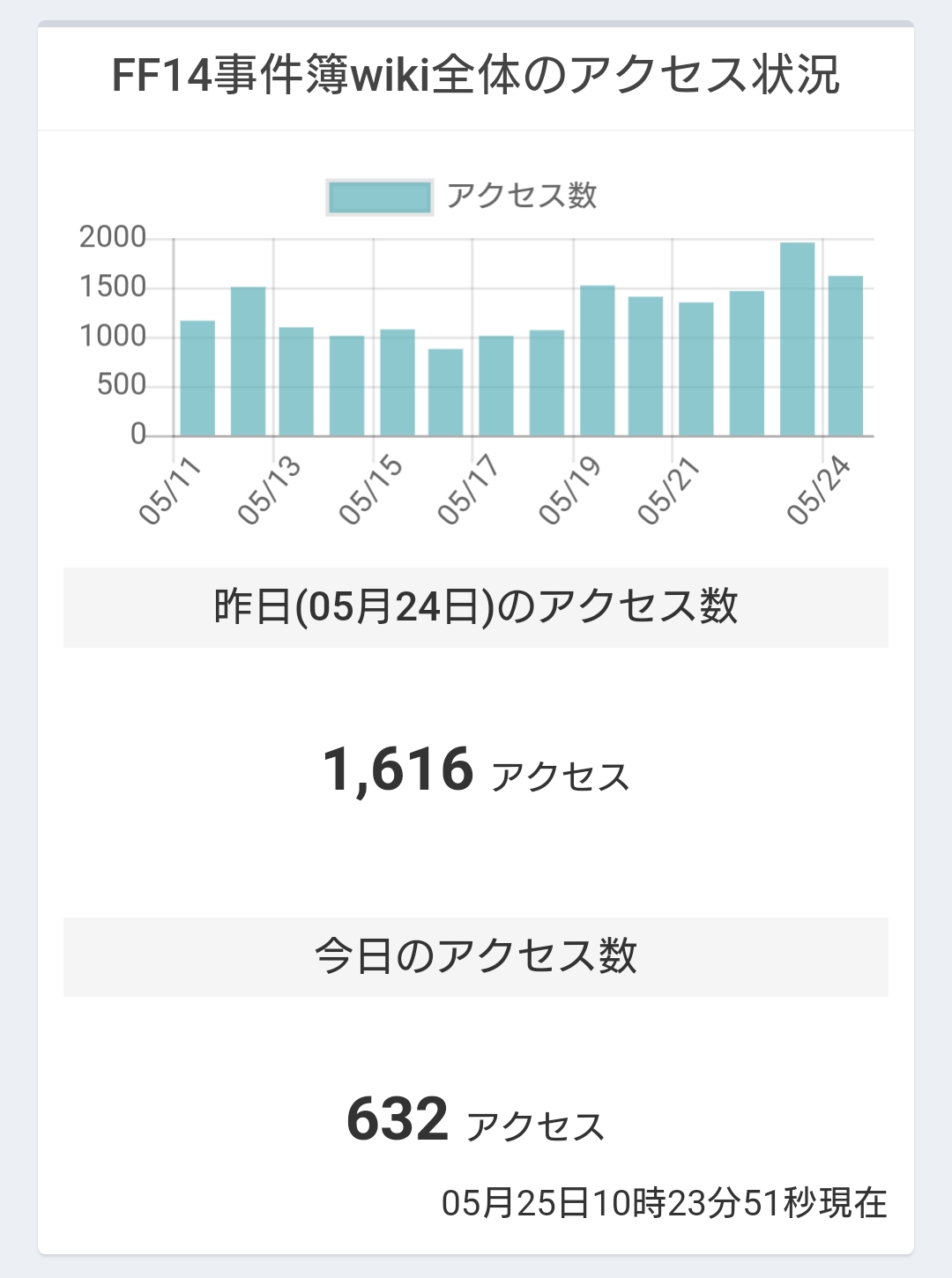Click the FF14事件簿wiki全体のアクセス状況 title
The width and height of the screenshot is (952, 1278).
click(x=476, y=74)
